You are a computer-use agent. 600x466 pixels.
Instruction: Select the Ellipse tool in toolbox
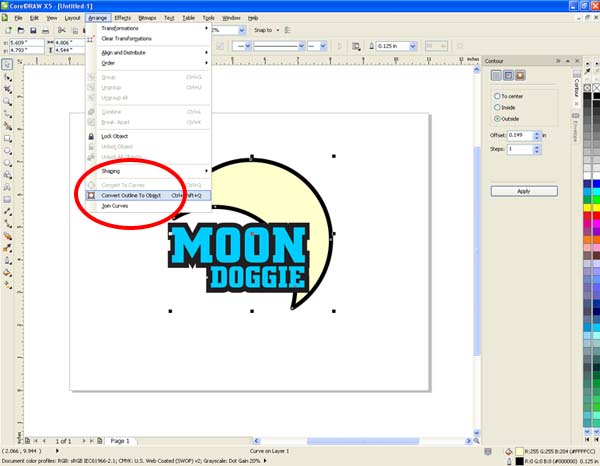click(7, 151)
